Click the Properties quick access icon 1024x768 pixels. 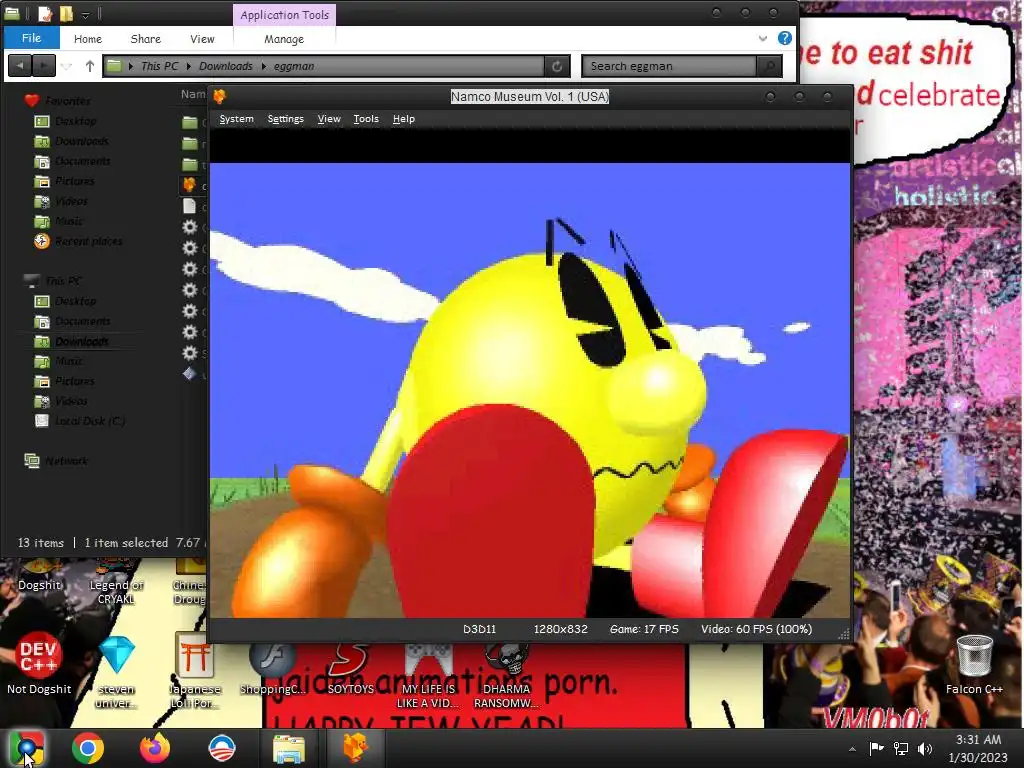click(x=44, y=14)
